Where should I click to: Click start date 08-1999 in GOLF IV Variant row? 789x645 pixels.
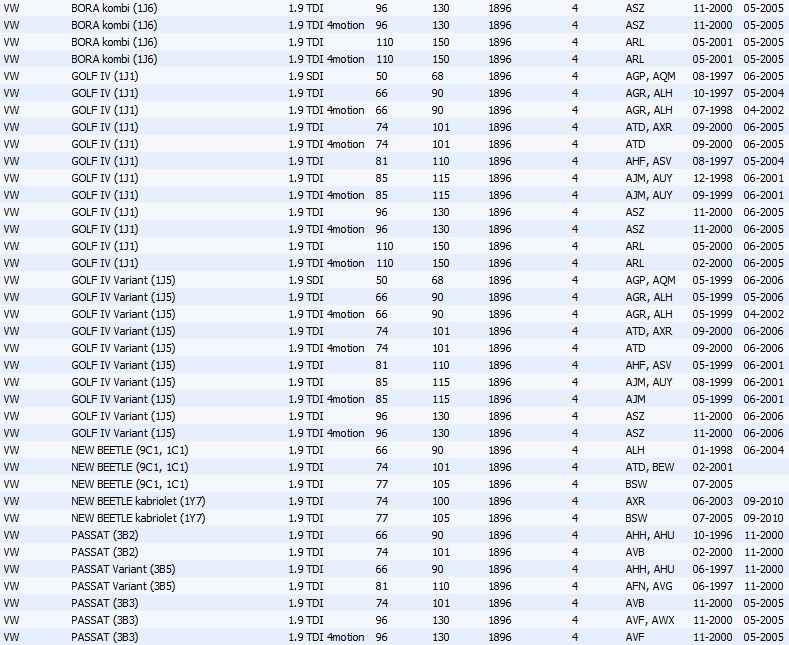[x=712, y=382]
